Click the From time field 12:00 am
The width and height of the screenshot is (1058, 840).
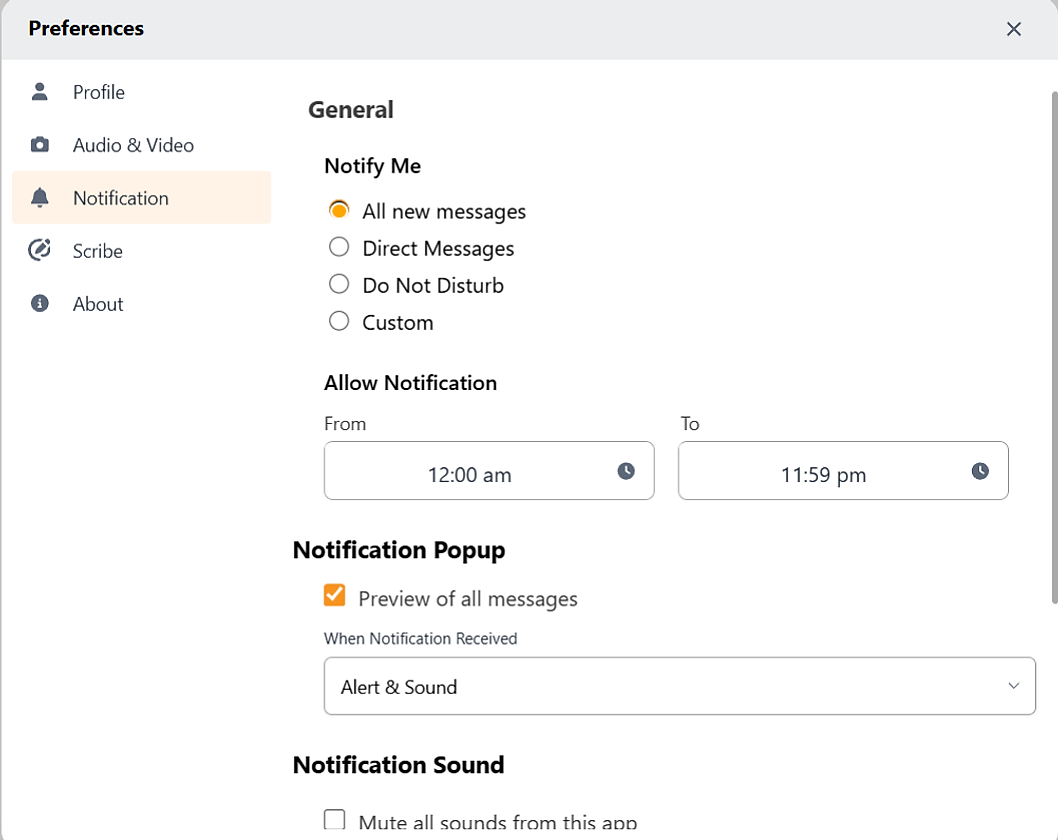click(489, 471)
